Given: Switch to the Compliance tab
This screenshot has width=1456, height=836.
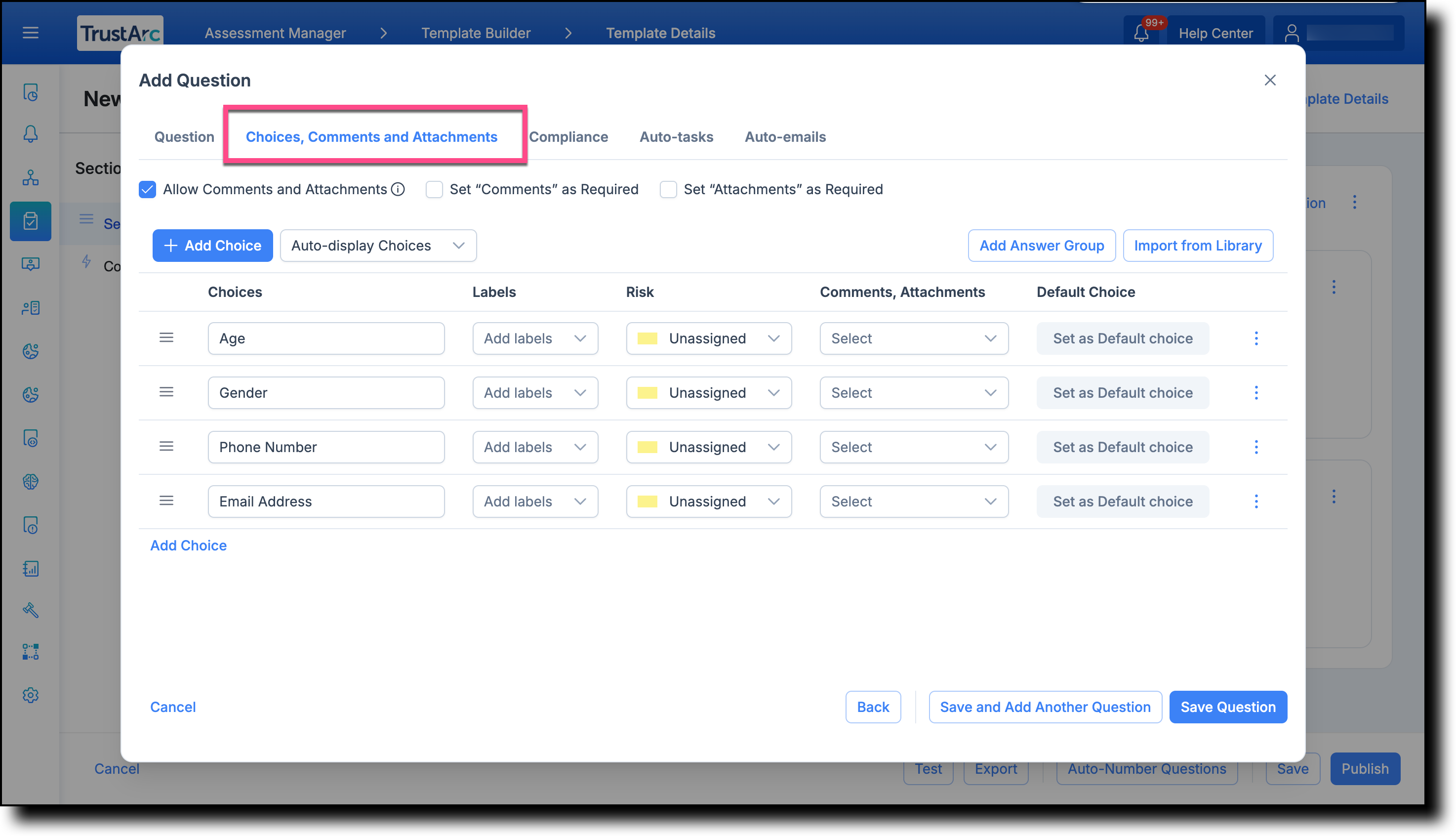Looking at the screenshot, I should (568, 137).
